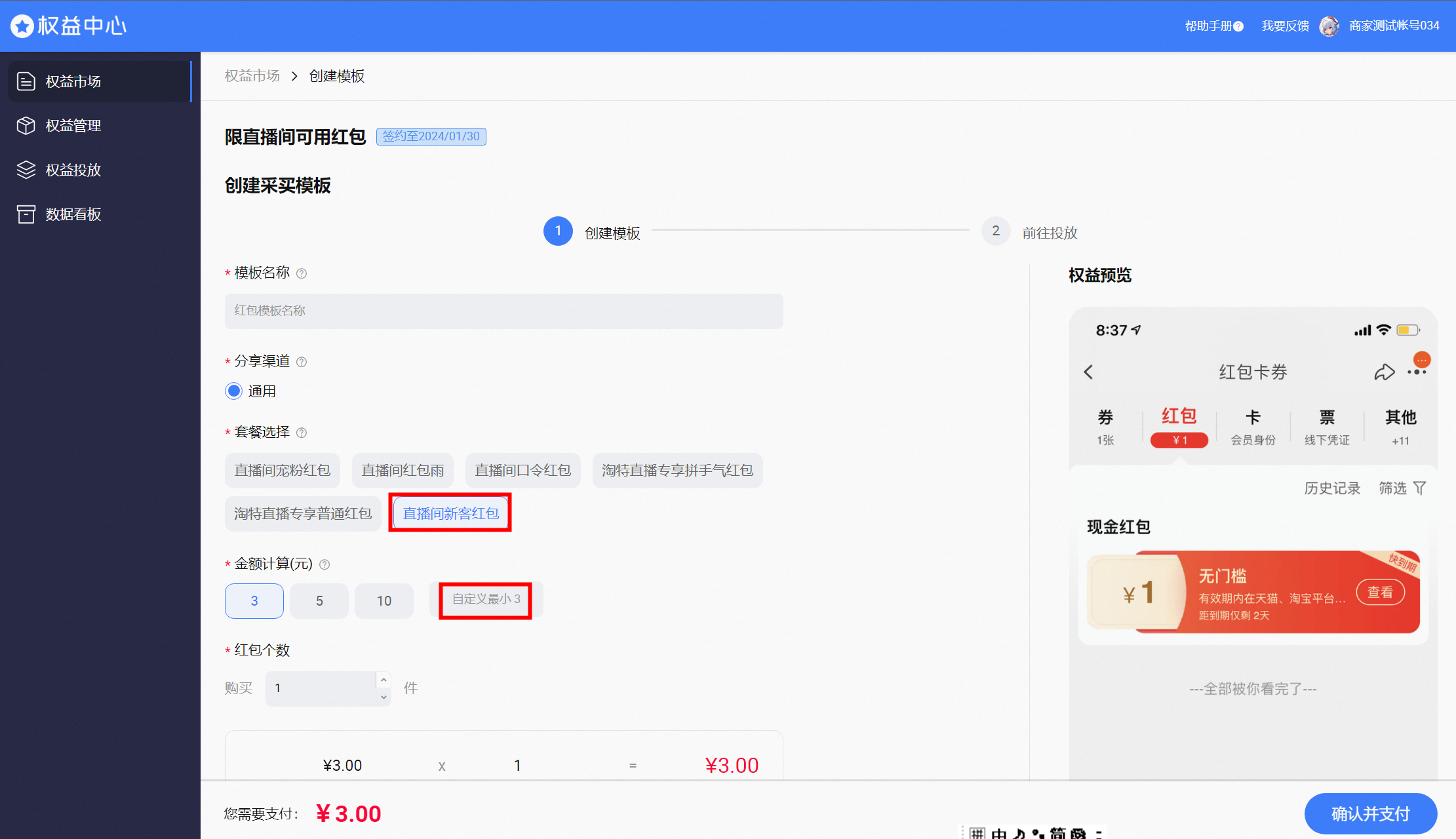Switch to the 其他 +11 tab
Viewport: 1456px width, 839px height.
(1401, 427)
